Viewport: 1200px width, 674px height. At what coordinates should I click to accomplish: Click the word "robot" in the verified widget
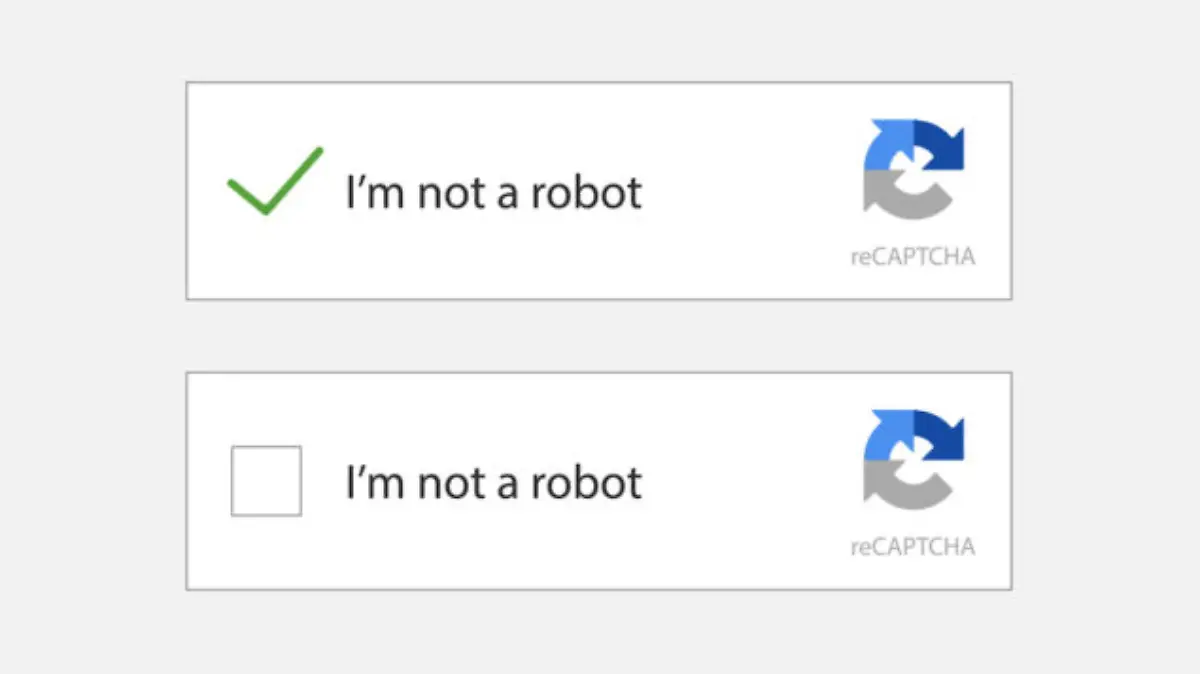(586, 191)
